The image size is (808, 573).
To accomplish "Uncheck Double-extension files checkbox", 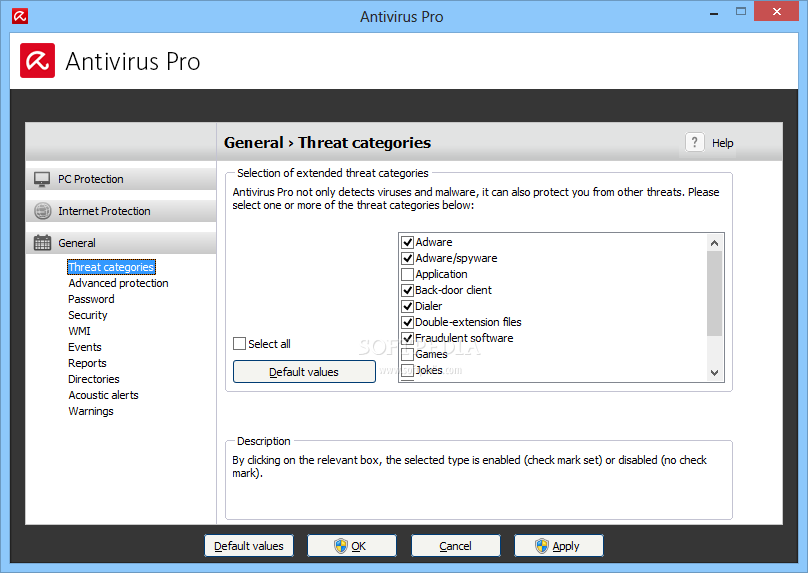I will tap(408, 322).
